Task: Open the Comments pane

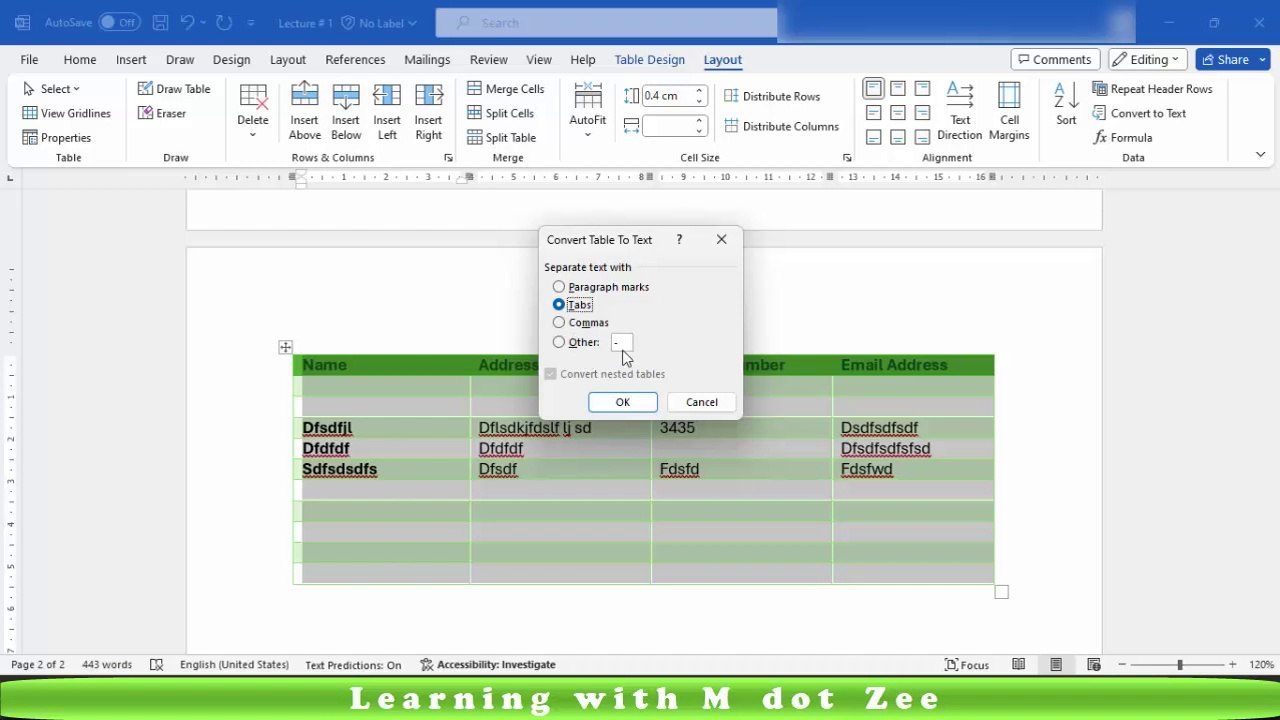Action: point(1055,59)
